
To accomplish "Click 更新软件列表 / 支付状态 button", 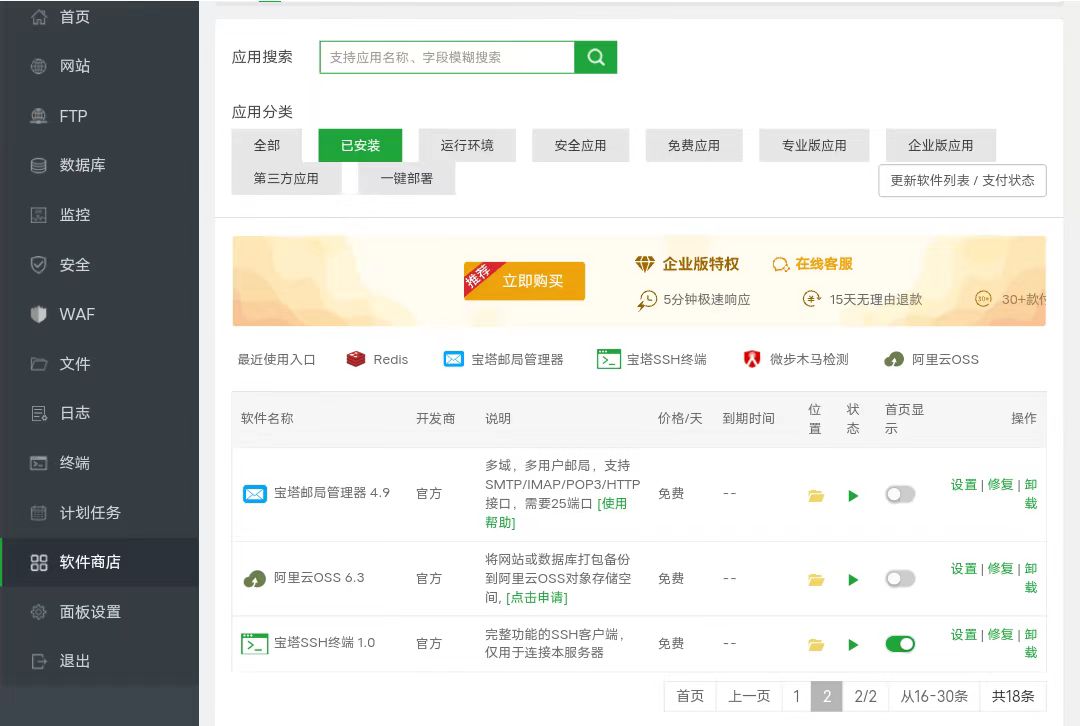I will pyautogui.click(x=962, y=180).
